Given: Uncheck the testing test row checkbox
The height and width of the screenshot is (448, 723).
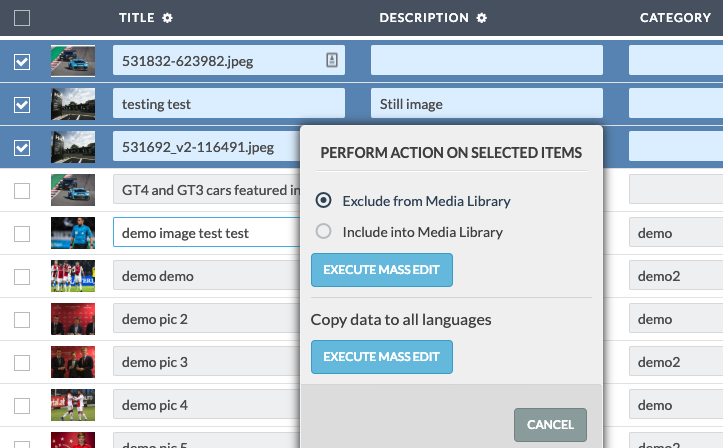Looking at the screenshot, I should (22, 105).
